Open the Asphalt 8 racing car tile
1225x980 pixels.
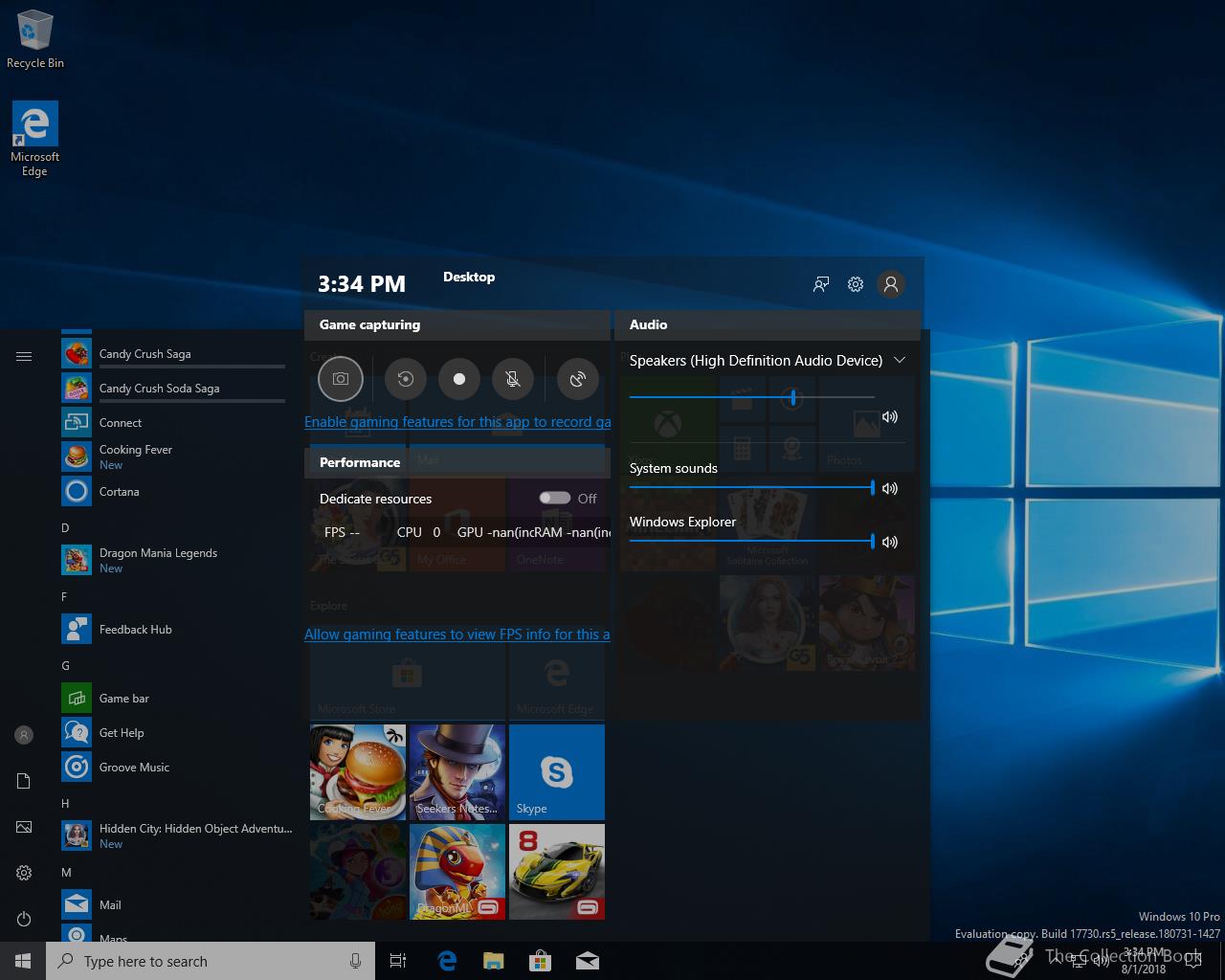(x=557, y=872)
